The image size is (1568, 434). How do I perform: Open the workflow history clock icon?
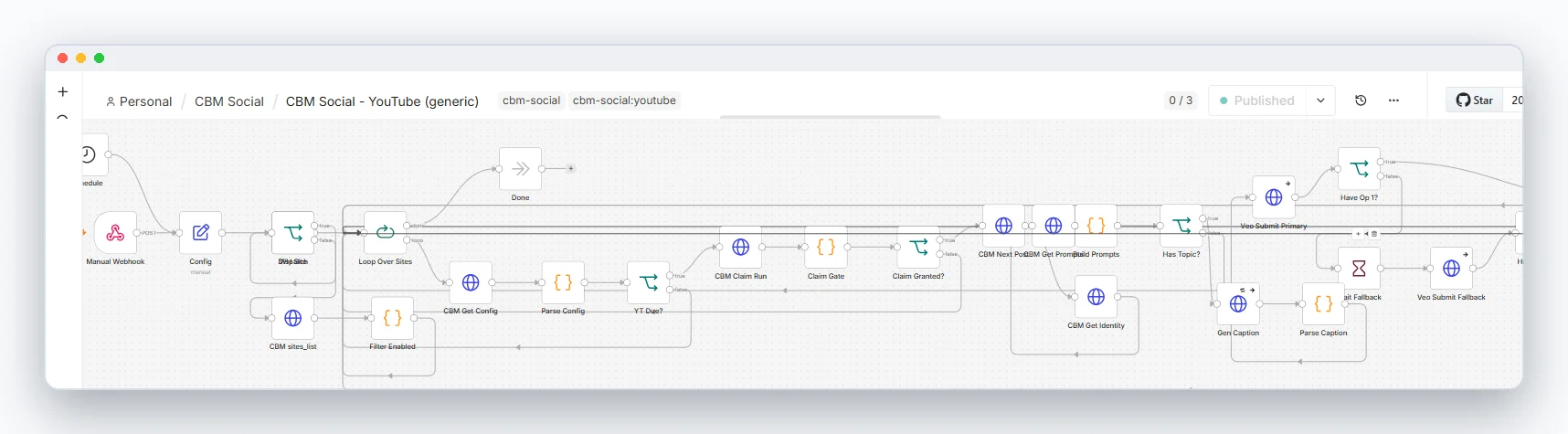[x=1361, y=101]
